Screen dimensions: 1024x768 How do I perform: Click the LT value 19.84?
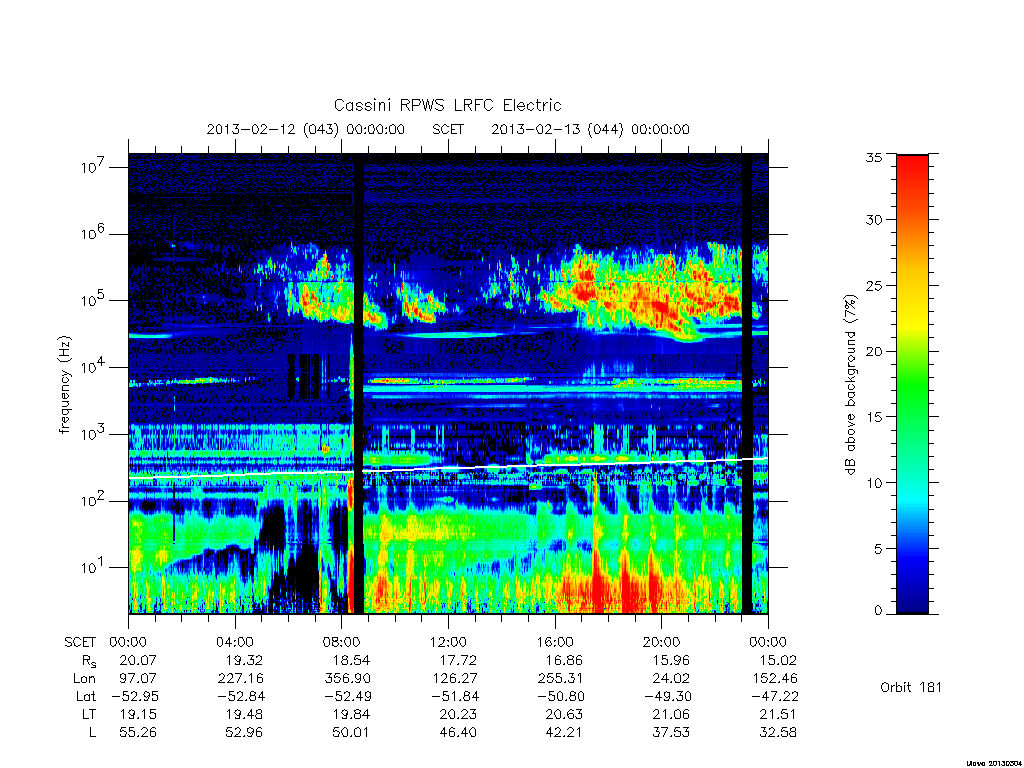(x=351, y=714)
